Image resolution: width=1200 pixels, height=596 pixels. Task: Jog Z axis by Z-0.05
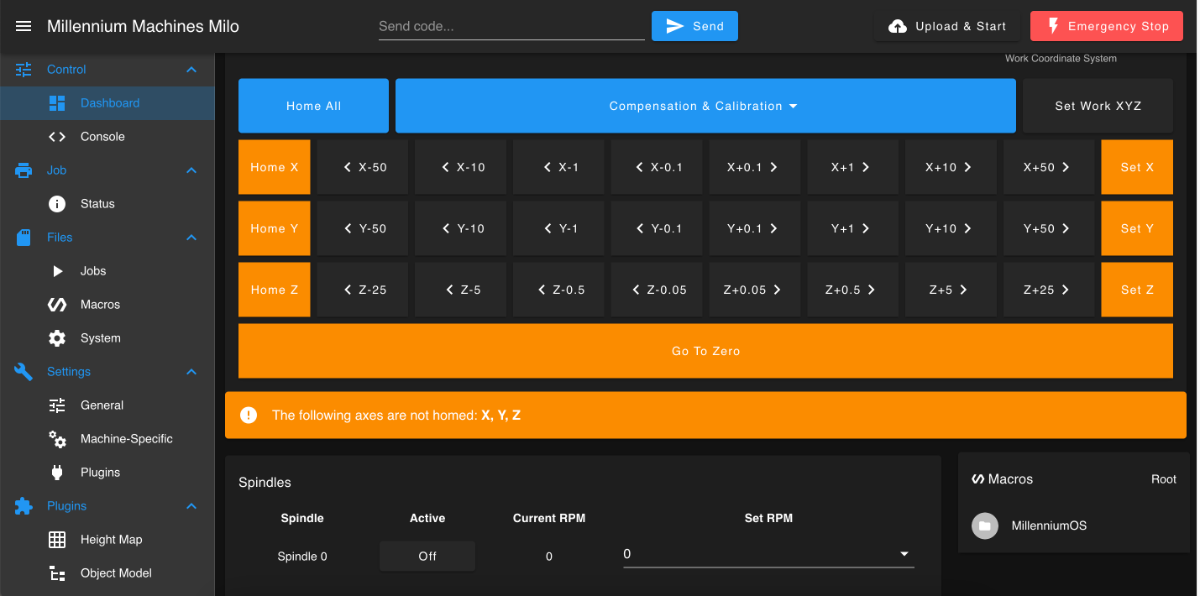point(656,290)
